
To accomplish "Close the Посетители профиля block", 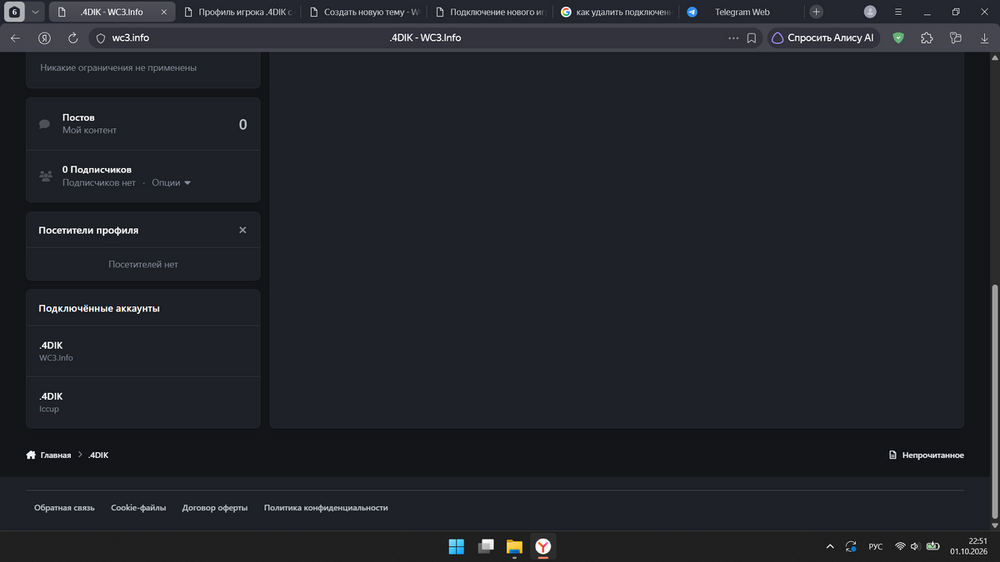I will tap(242, 230).
